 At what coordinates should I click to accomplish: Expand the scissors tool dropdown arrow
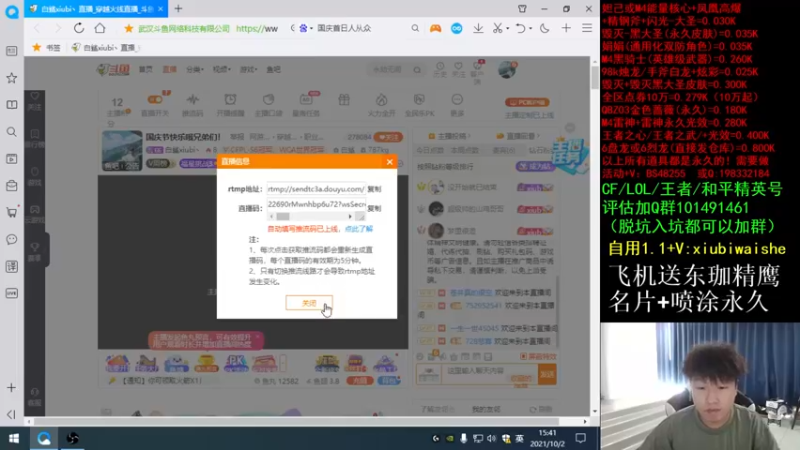(508, 29)
